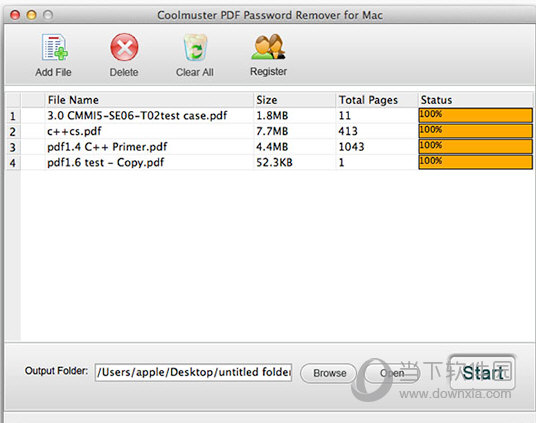Select pdf1.4 C++ Primer.pdf in the list

coord(107,147)
